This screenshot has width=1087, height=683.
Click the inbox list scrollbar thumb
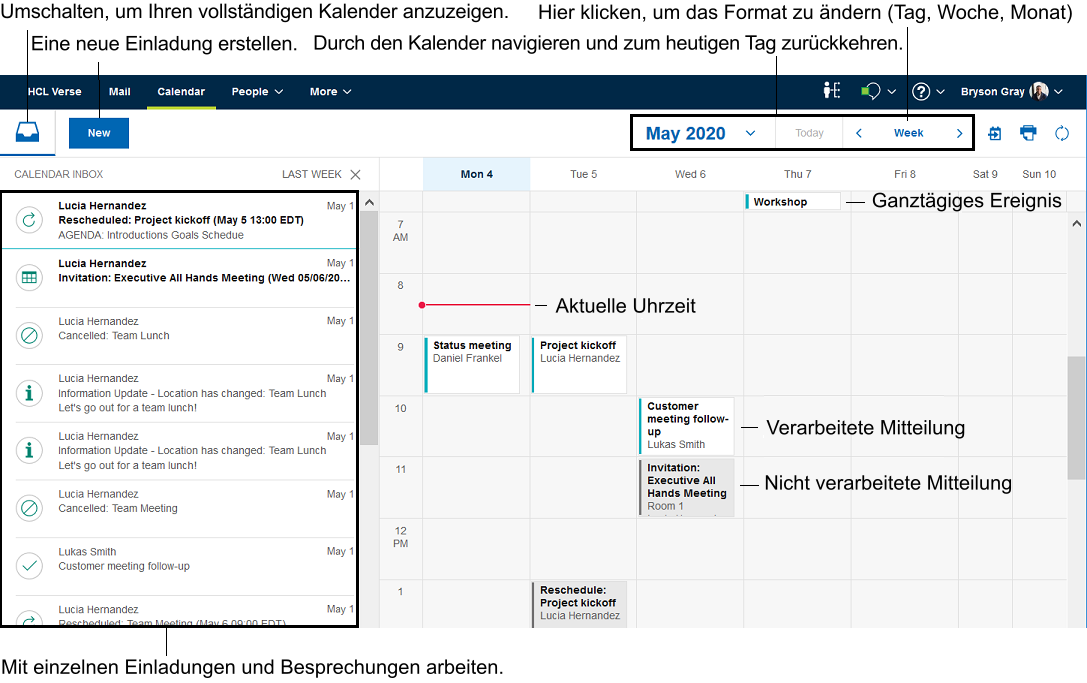click(x=369, y=327)
